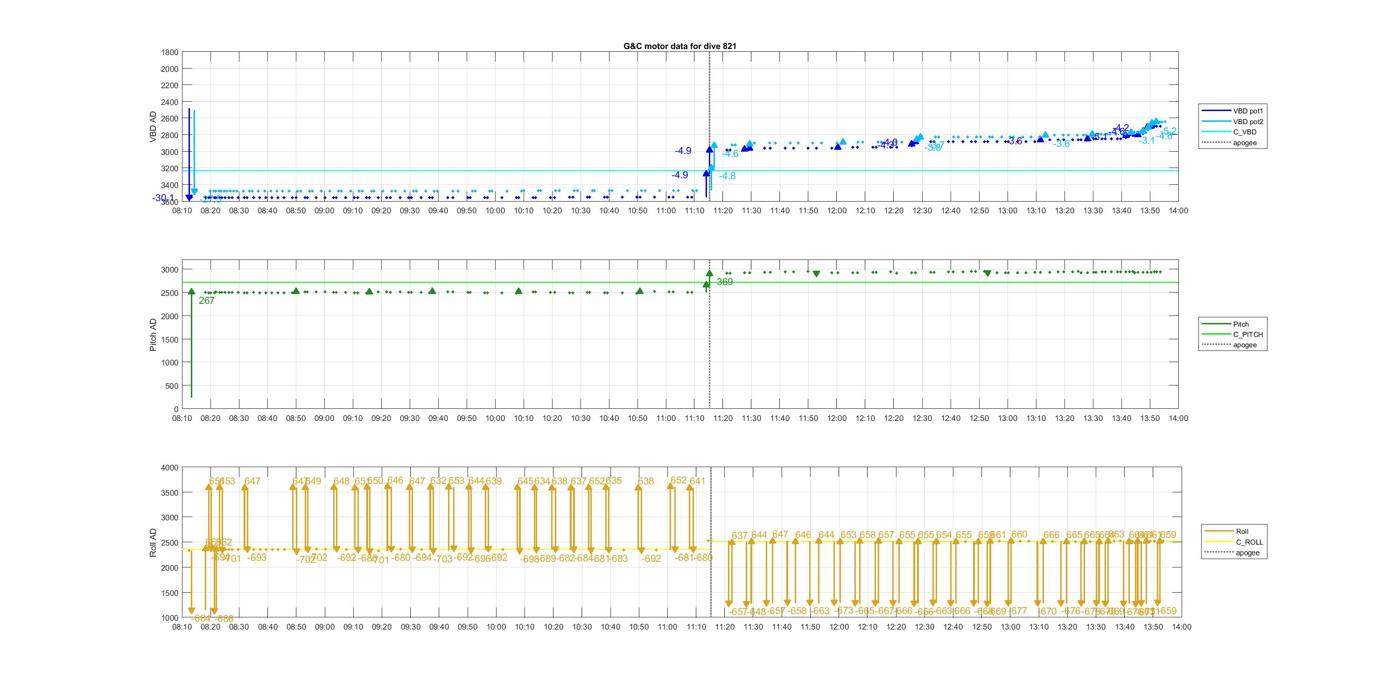Click the title 'G&C motor data for dive 821'
This screenshot has height=693, width=1400.
[x=680, y=46]
